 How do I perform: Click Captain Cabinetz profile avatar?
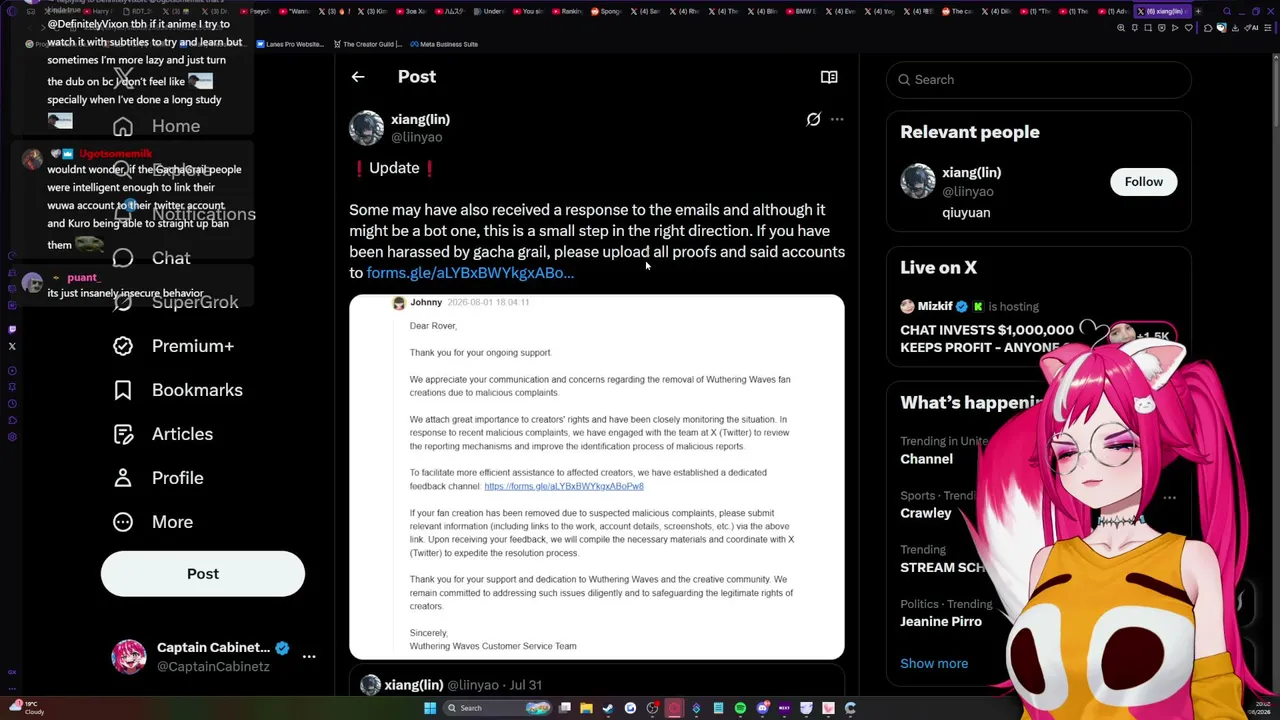point(129,657)
